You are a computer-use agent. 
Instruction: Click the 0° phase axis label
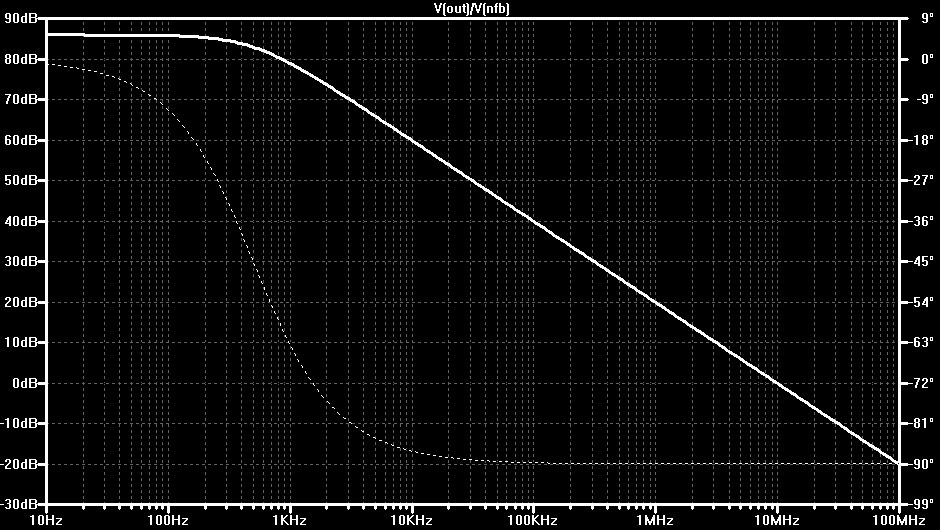click(926, 59)
